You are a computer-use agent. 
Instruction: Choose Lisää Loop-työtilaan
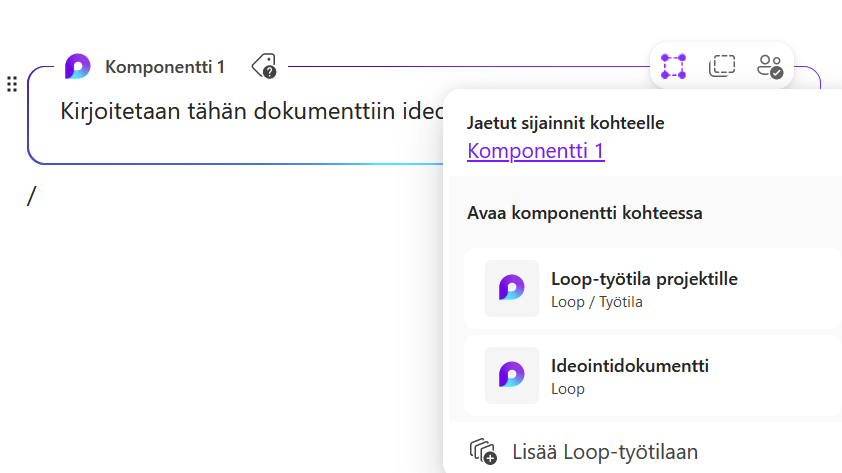tap(604, 451)
